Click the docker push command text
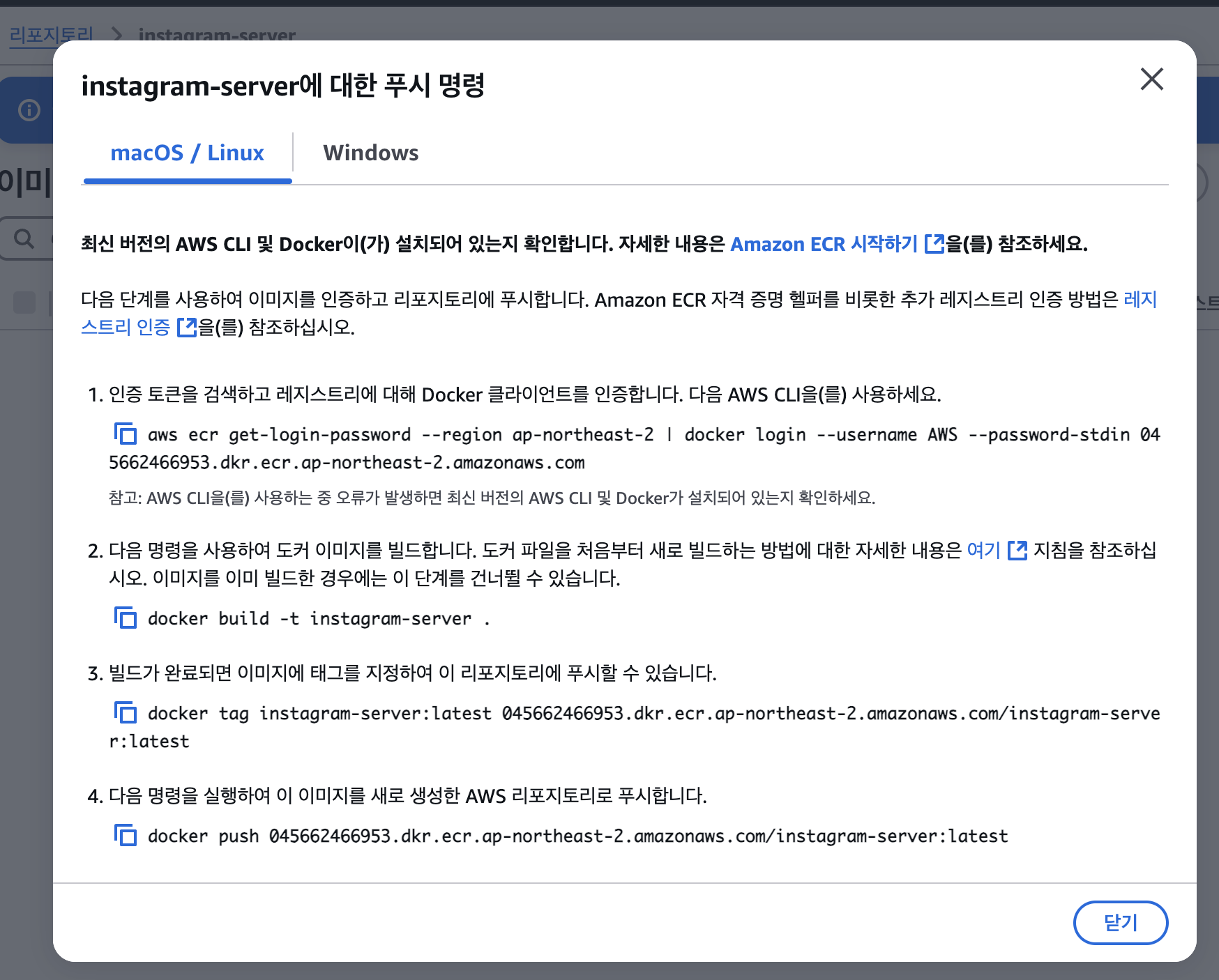Viewport: 1219px width, 980px height. [577, 836]
